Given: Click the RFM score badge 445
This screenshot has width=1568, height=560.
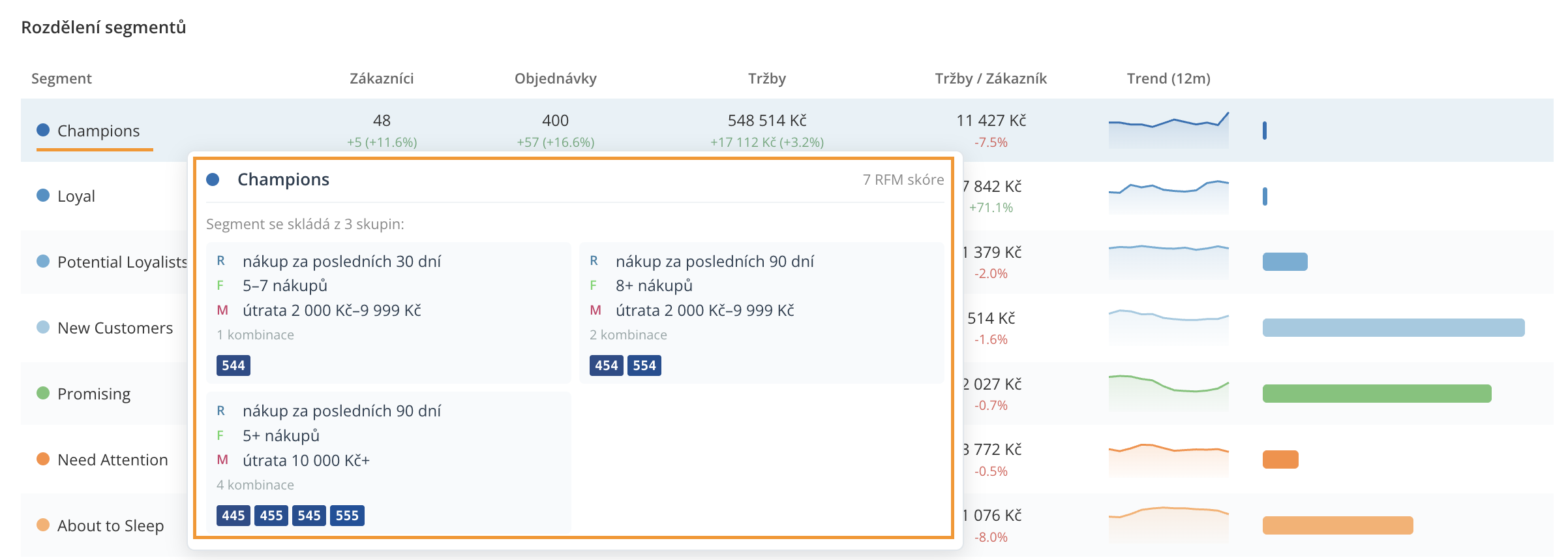Looking at the screenshot, I should point(234,516).
